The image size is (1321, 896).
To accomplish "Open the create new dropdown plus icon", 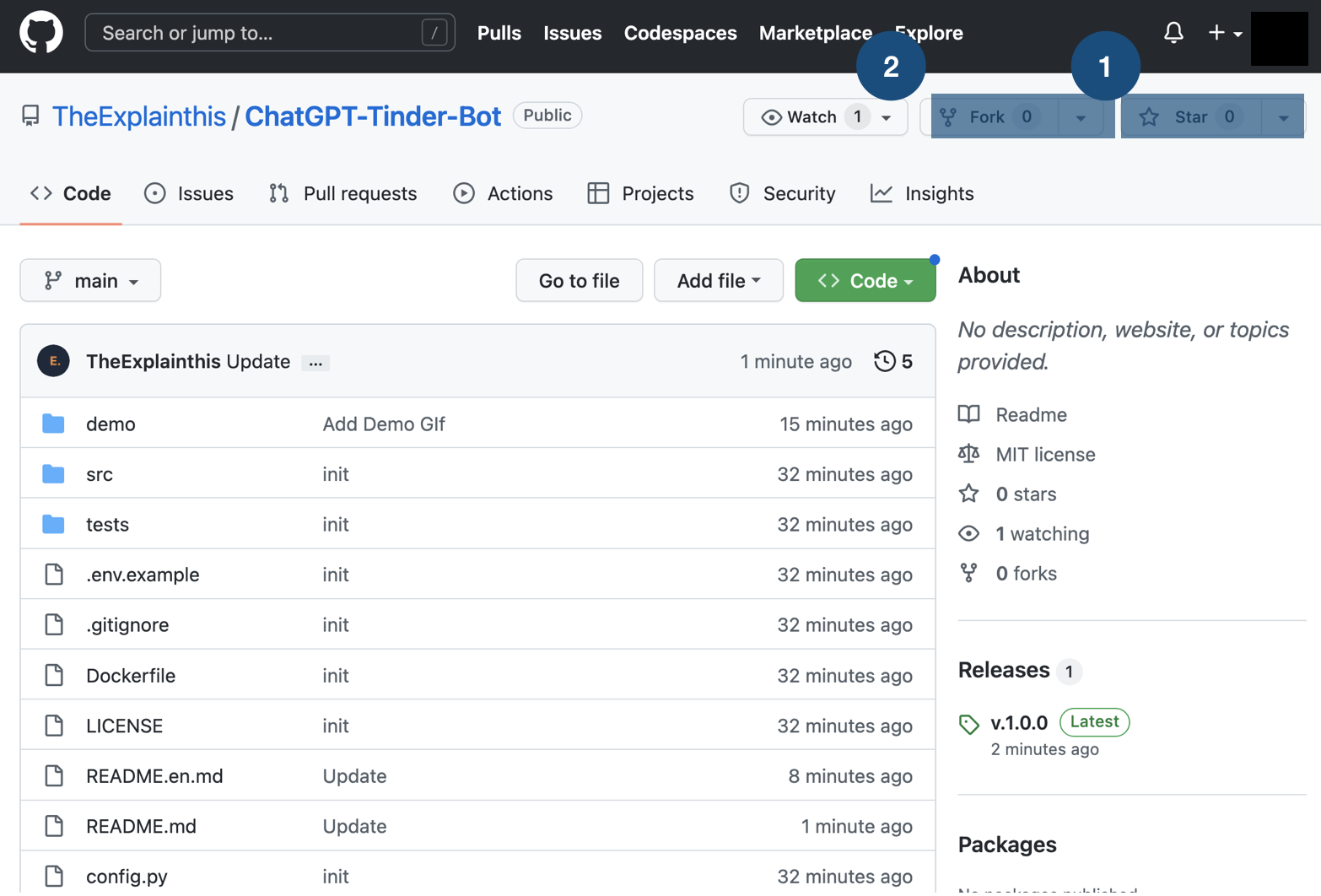I will click(1216, 32).
